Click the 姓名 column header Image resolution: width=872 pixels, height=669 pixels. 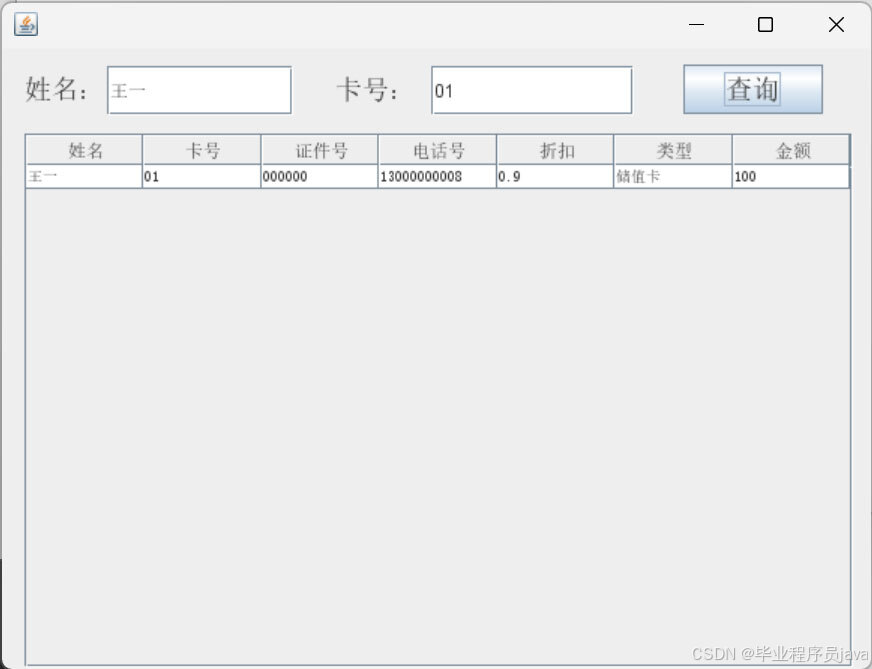click(82, 150)
